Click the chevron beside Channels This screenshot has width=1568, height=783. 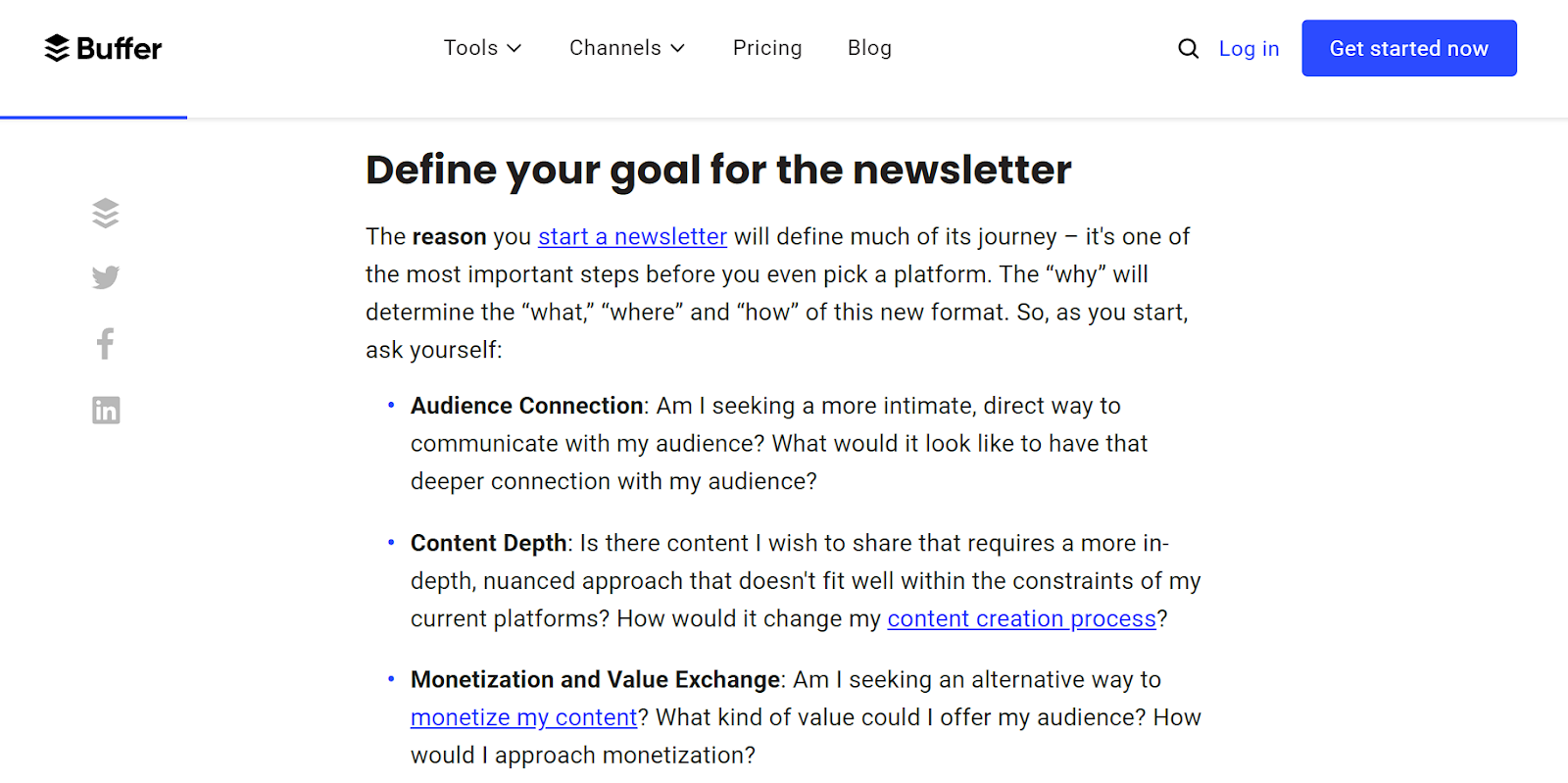point(677,48)
